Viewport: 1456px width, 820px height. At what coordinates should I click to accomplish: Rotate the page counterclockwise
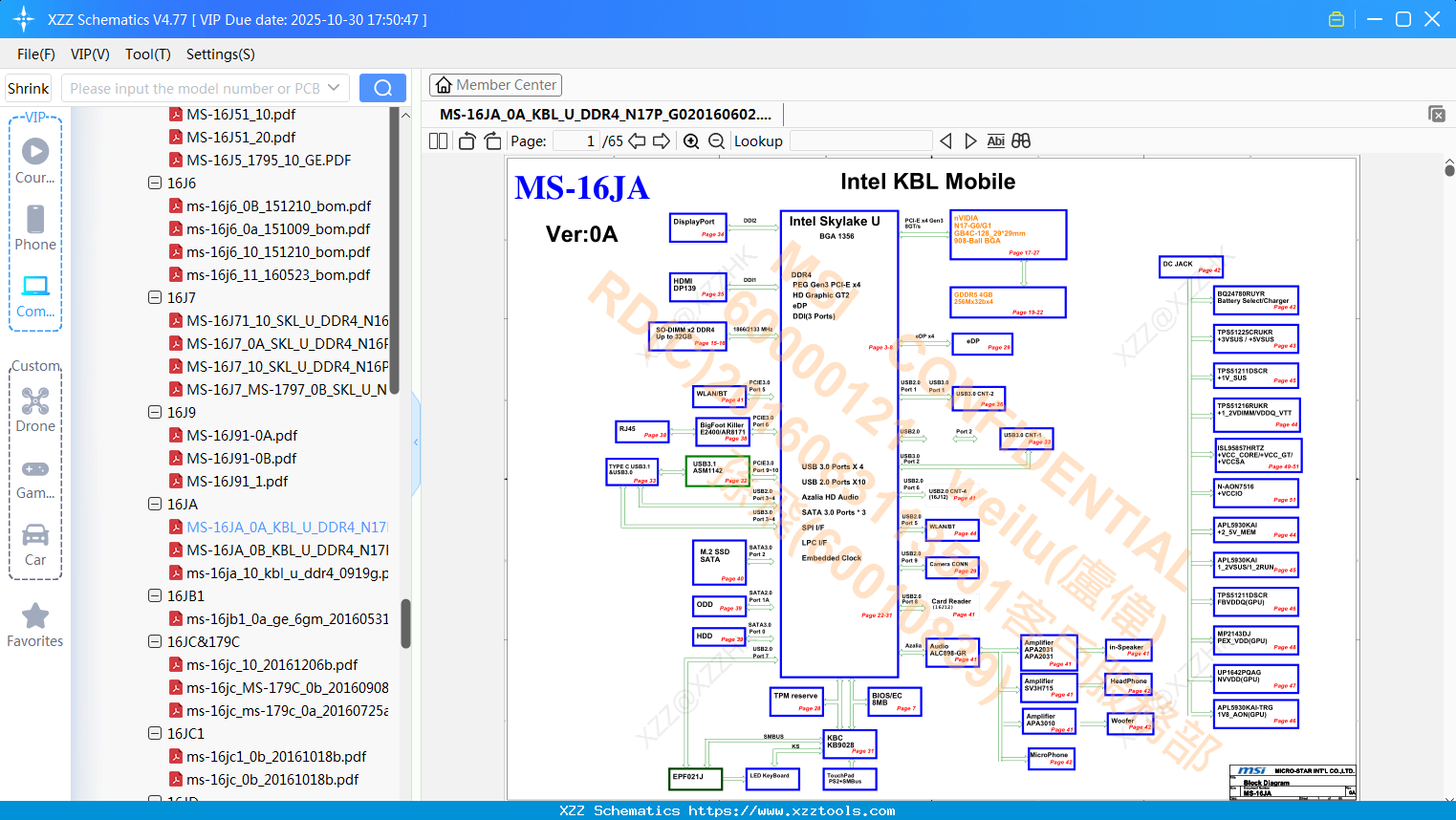coord(466,140)
